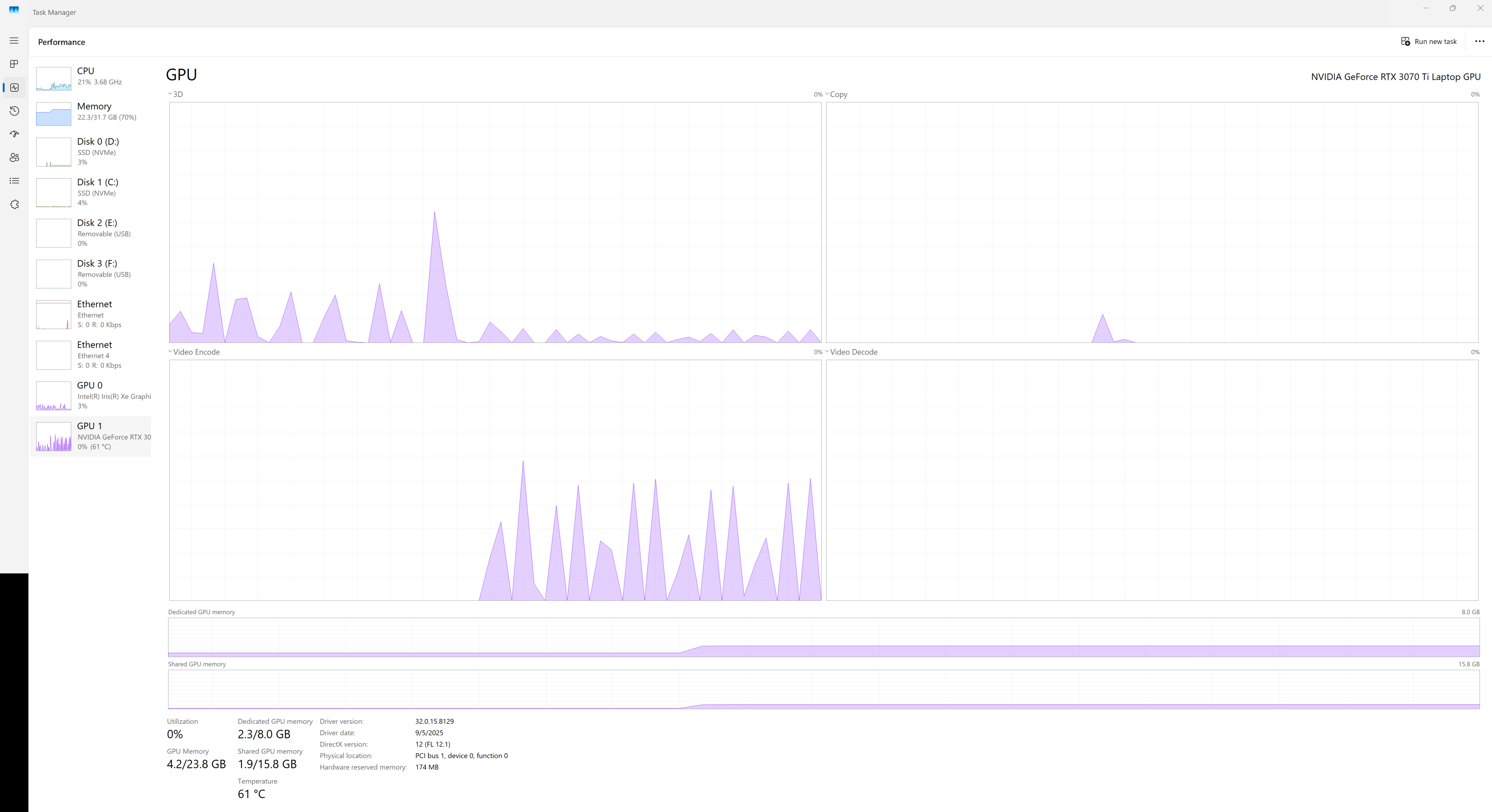Expand the 3D engine graph dropdown
Image resolution: width=1492 pixels, height=812 pixels.
tap(176, 94)
